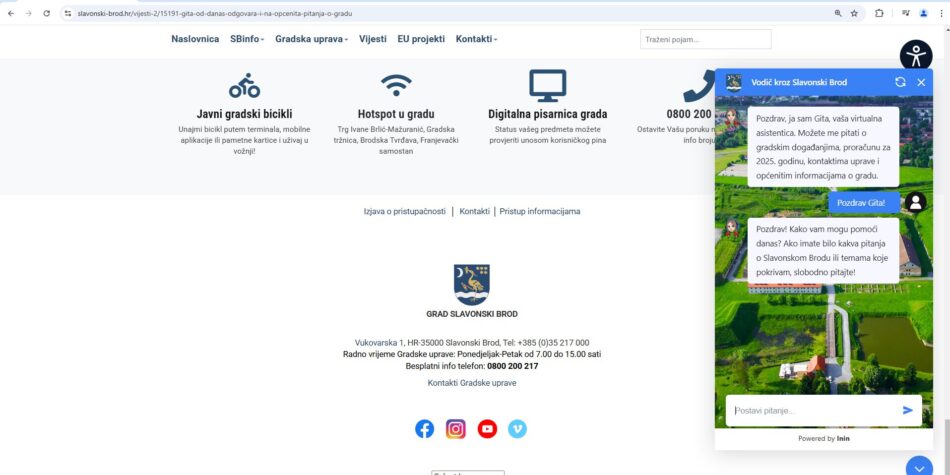Expand the SBinfo dropdown menu
Screen dimensions: 950x475
[x=247, y=39]
